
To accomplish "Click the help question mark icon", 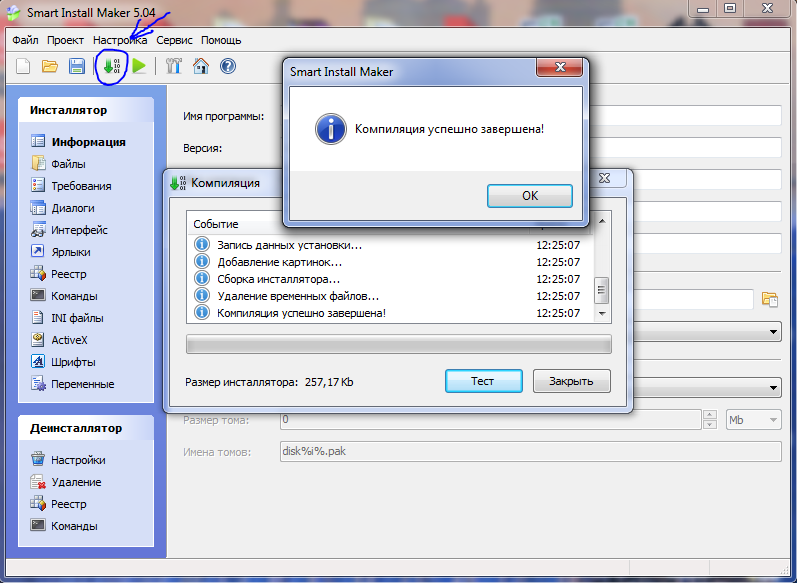I will coord(227,67).
